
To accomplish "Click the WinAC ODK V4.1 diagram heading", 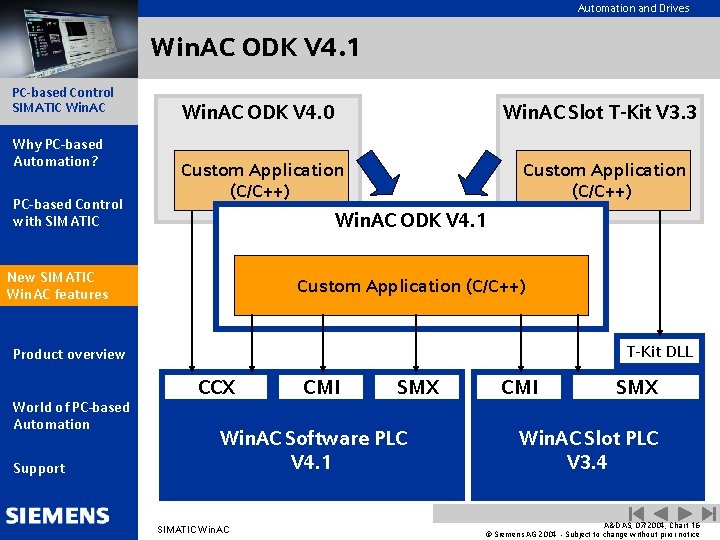I will pyautogui.click(x=411, y=220).
